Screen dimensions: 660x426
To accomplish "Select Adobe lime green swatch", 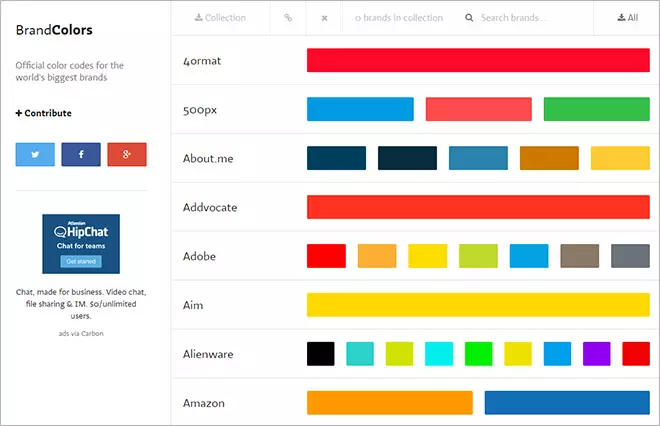I will pyautogui.click(x=478, y=256).
